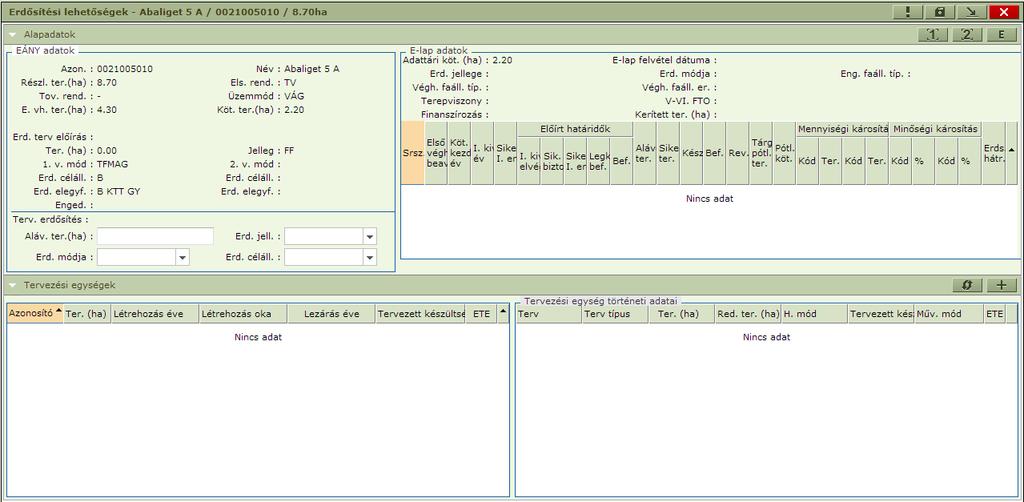Screen dimensions: 1024x502
Task: Click the Tervezett készültség column in left table
Action: click(x=421, y=314)
